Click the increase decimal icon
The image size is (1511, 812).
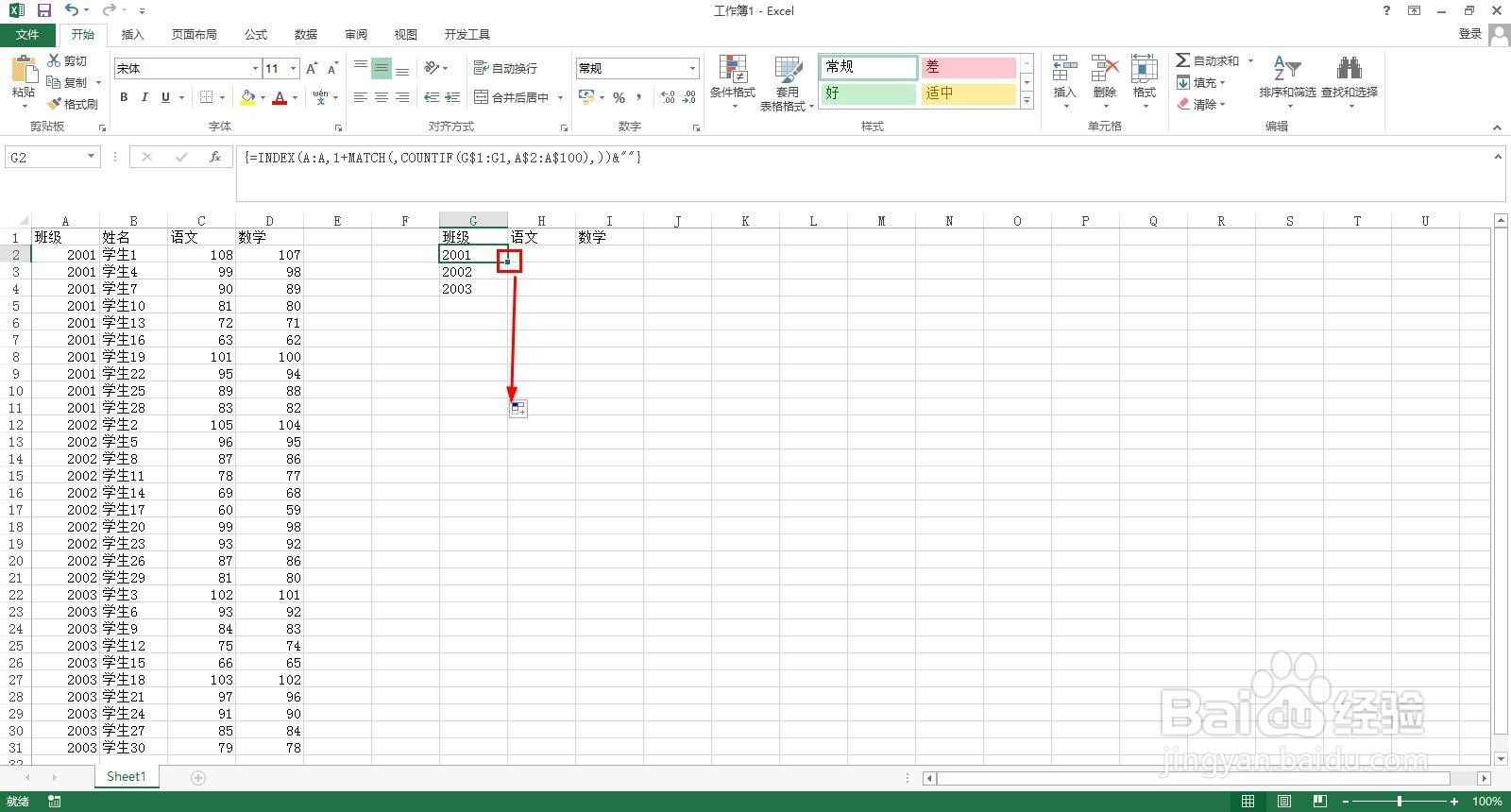pos(668,97)
